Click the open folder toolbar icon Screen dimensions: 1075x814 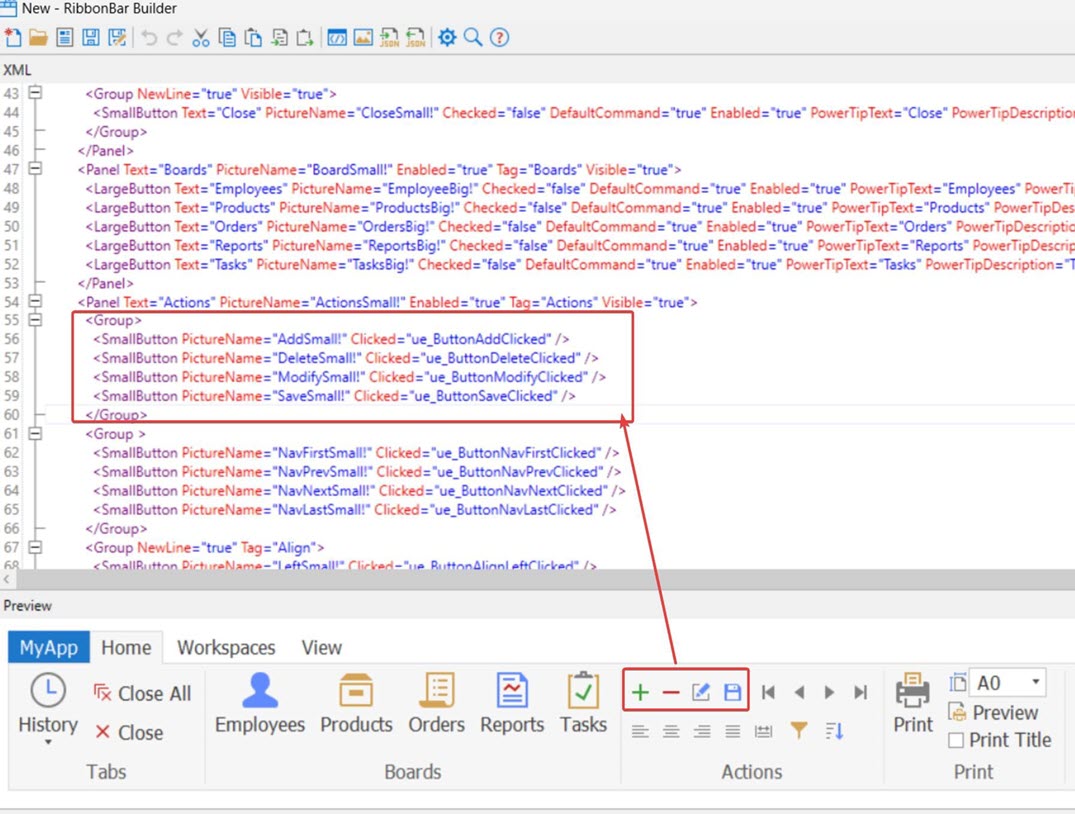tap(38, 38)
